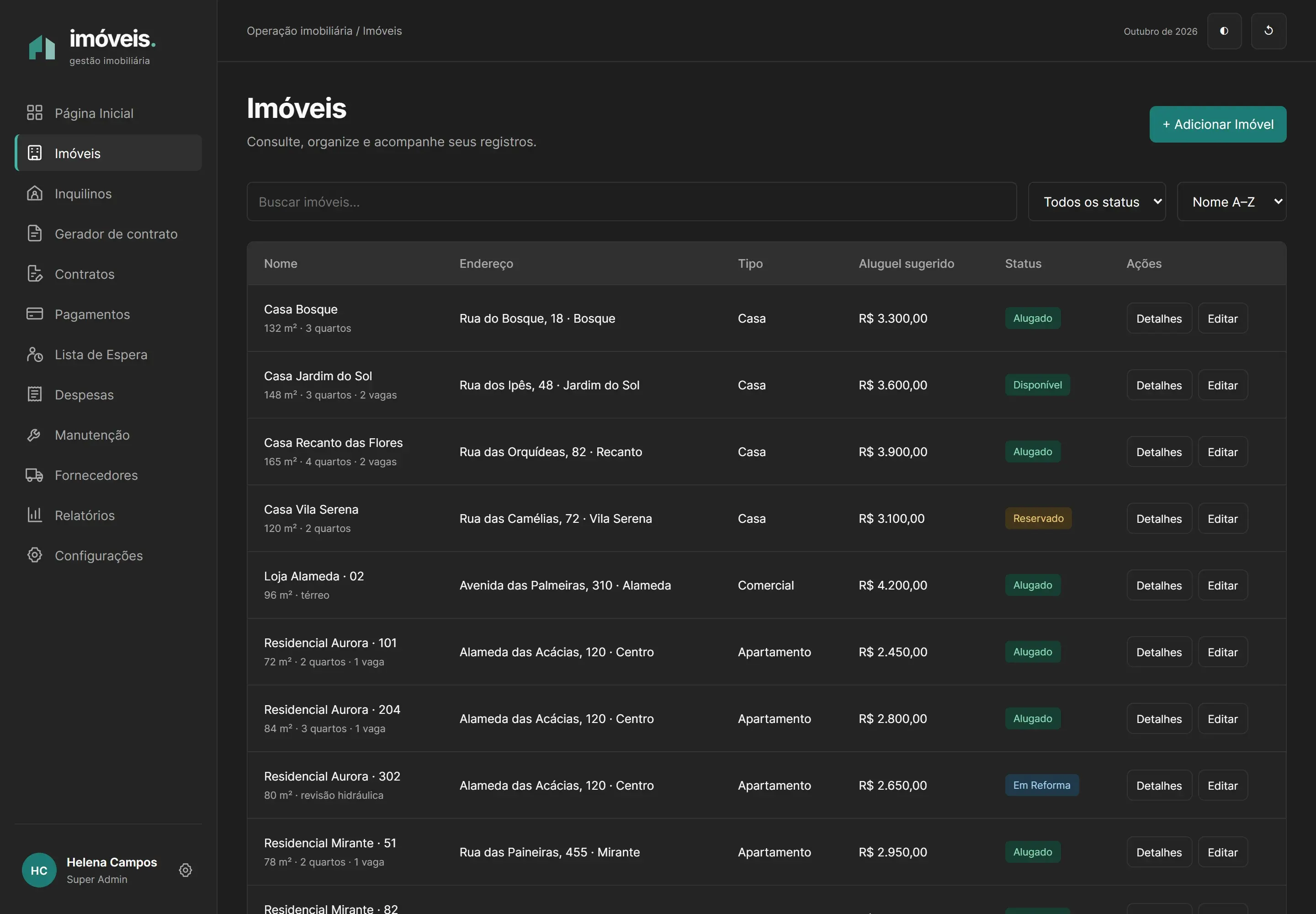Image resolution: width=1316 pixels, height=914 pixels.
Task: Toggle dark/light theme contrast button
Action: click(1224, 31)
